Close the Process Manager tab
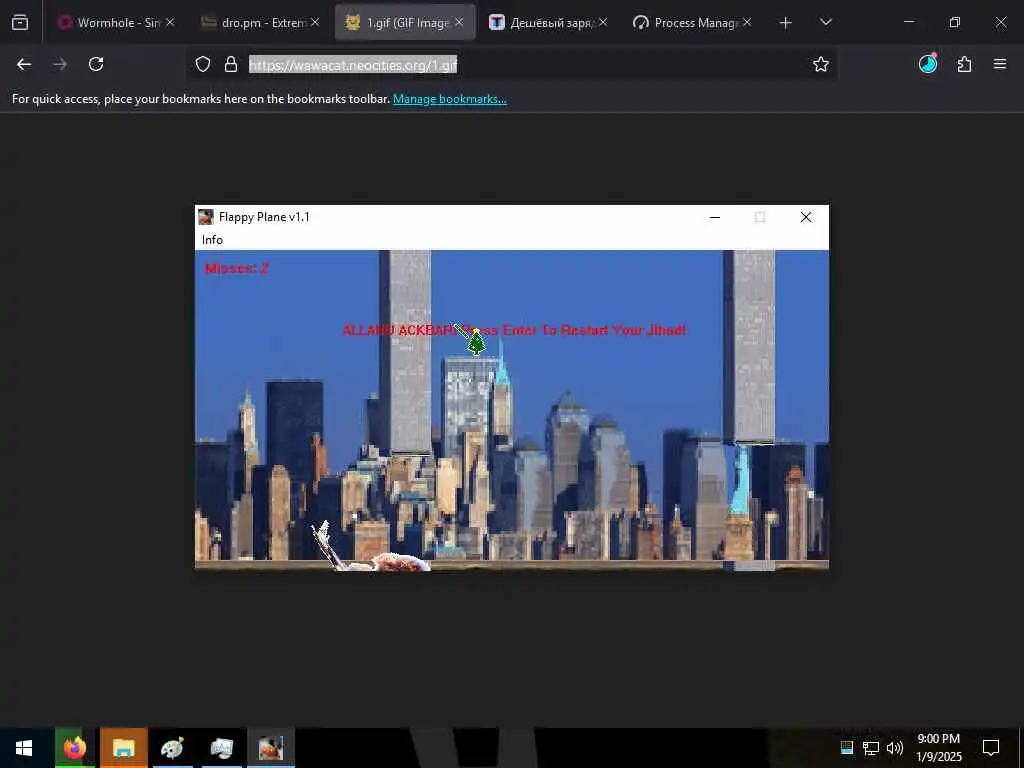1024x768 pixels. [747, 22]
